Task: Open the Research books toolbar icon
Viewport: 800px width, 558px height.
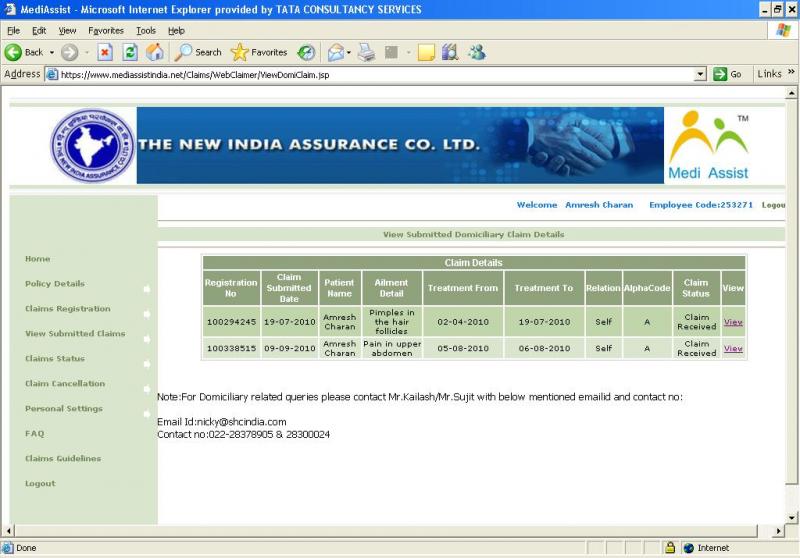Action: 450,52
